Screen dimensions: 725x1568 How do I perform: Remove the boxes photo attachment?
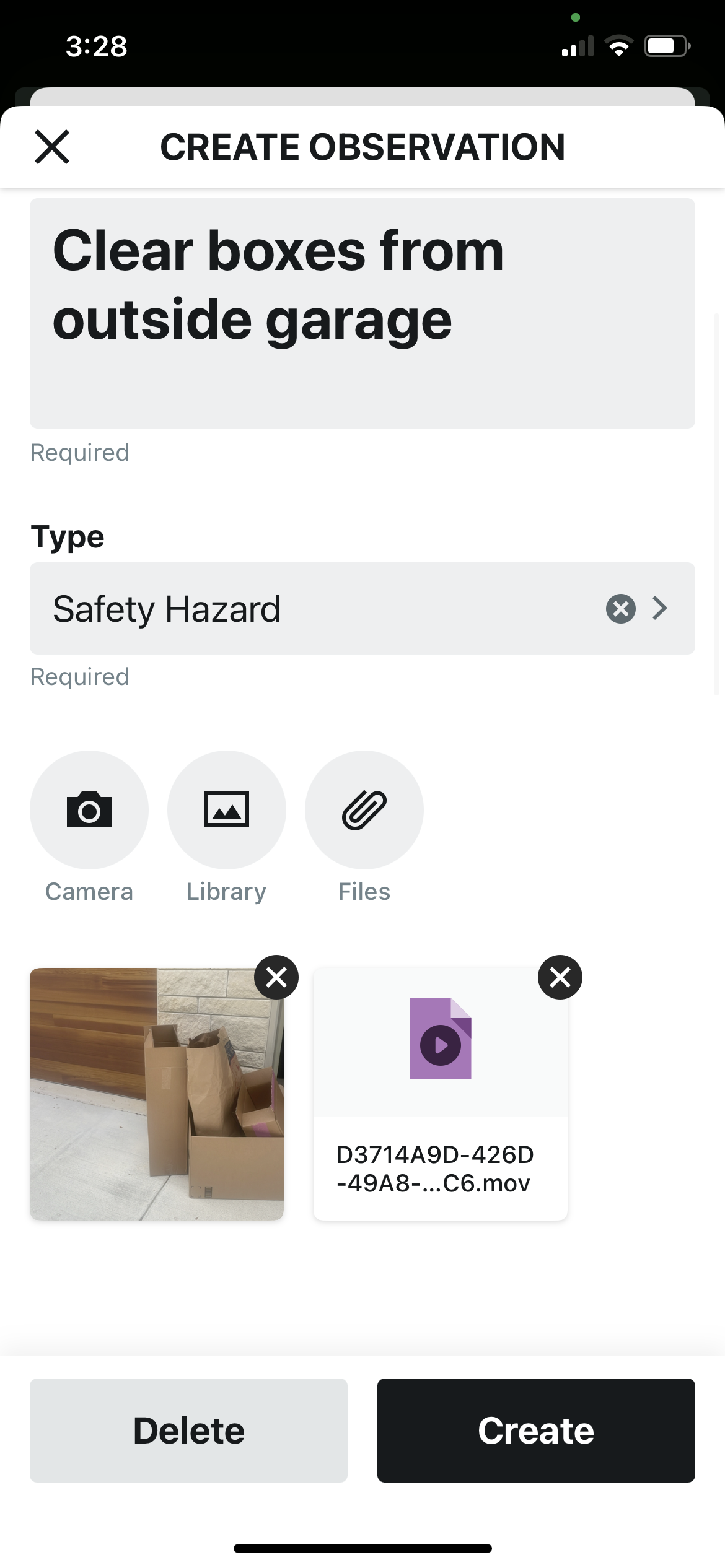coord(276,977)
